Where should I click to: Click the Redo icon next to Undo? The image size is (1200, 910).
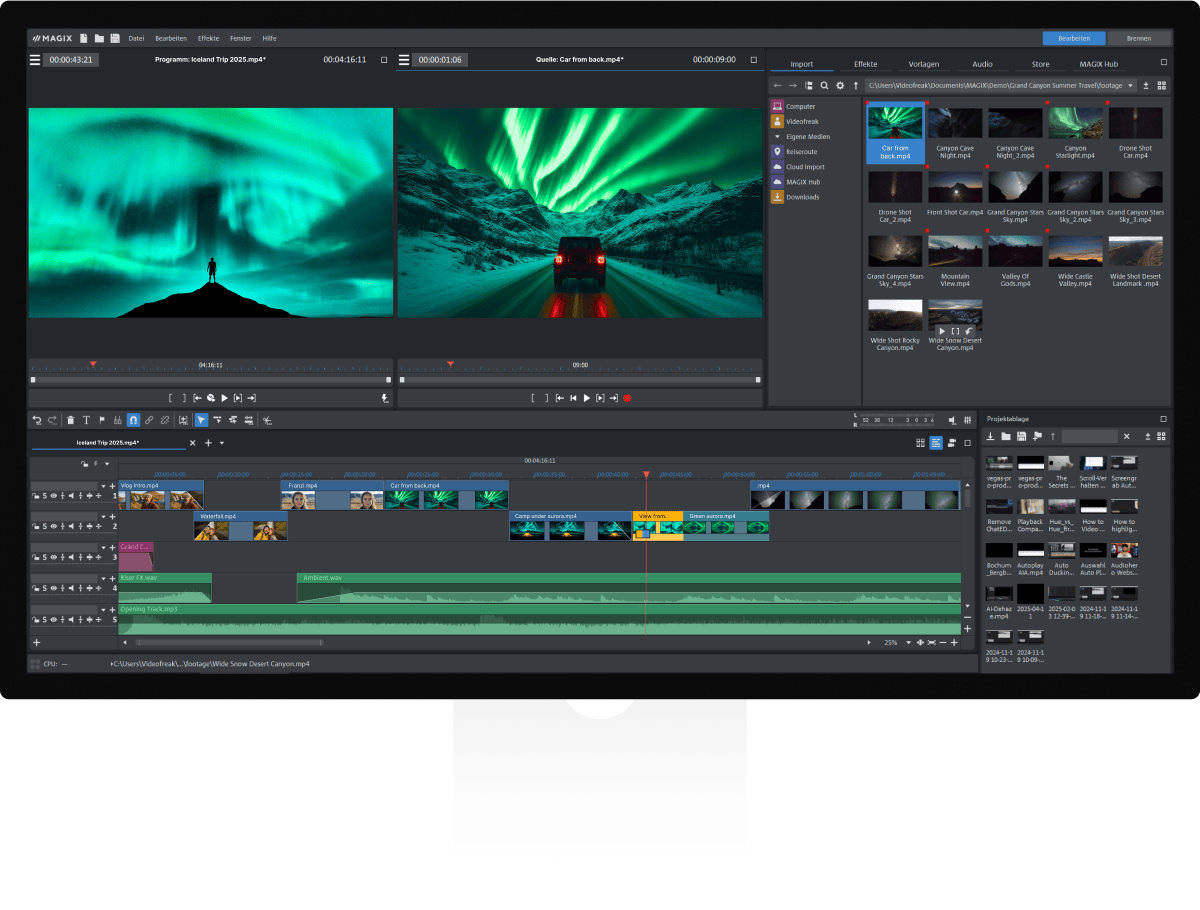point(53,420)
